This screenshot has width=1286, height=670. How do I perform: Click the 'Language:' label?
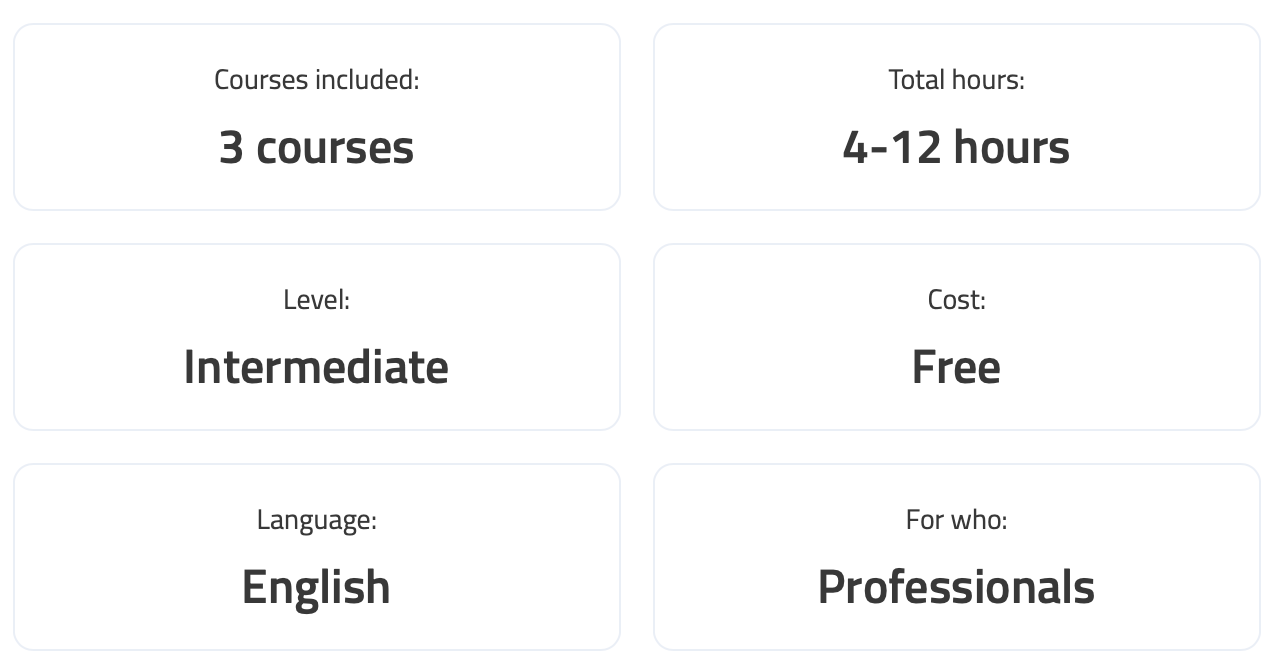tap(316, 520)
